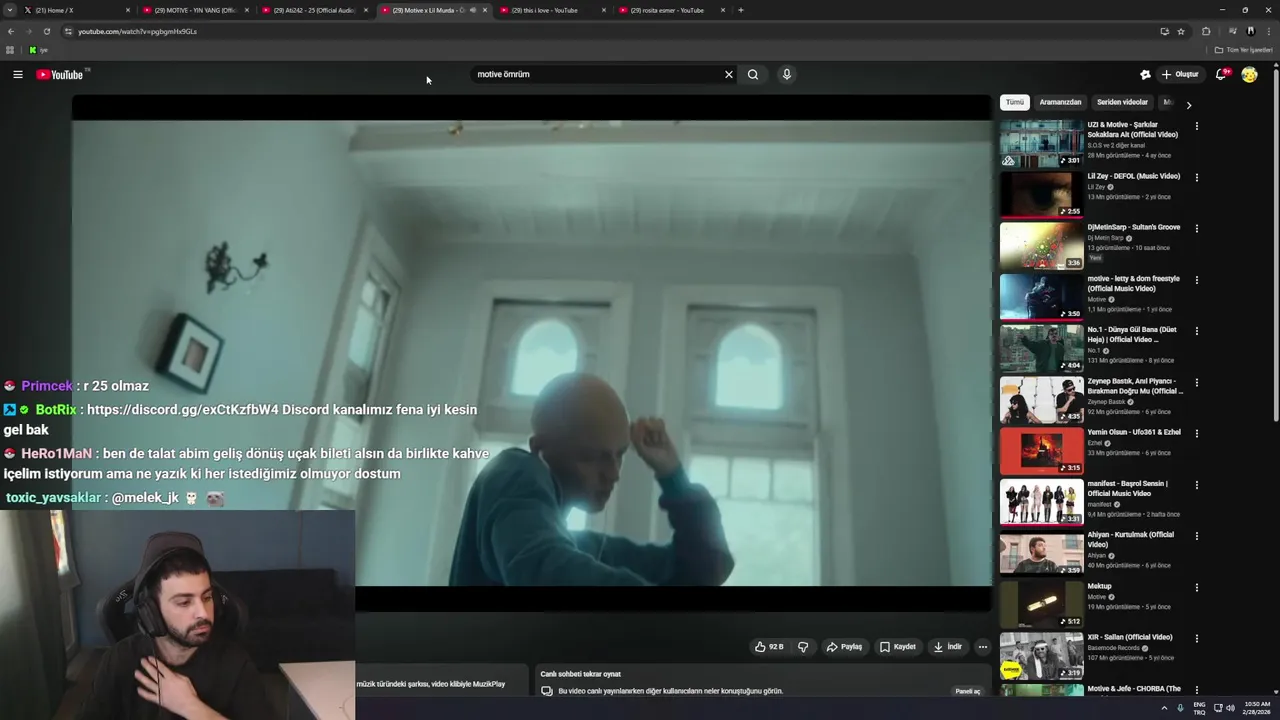This screenshot has width=1280, height=720.
Task: Save the video with Kaydet
Action: (898, 647)
